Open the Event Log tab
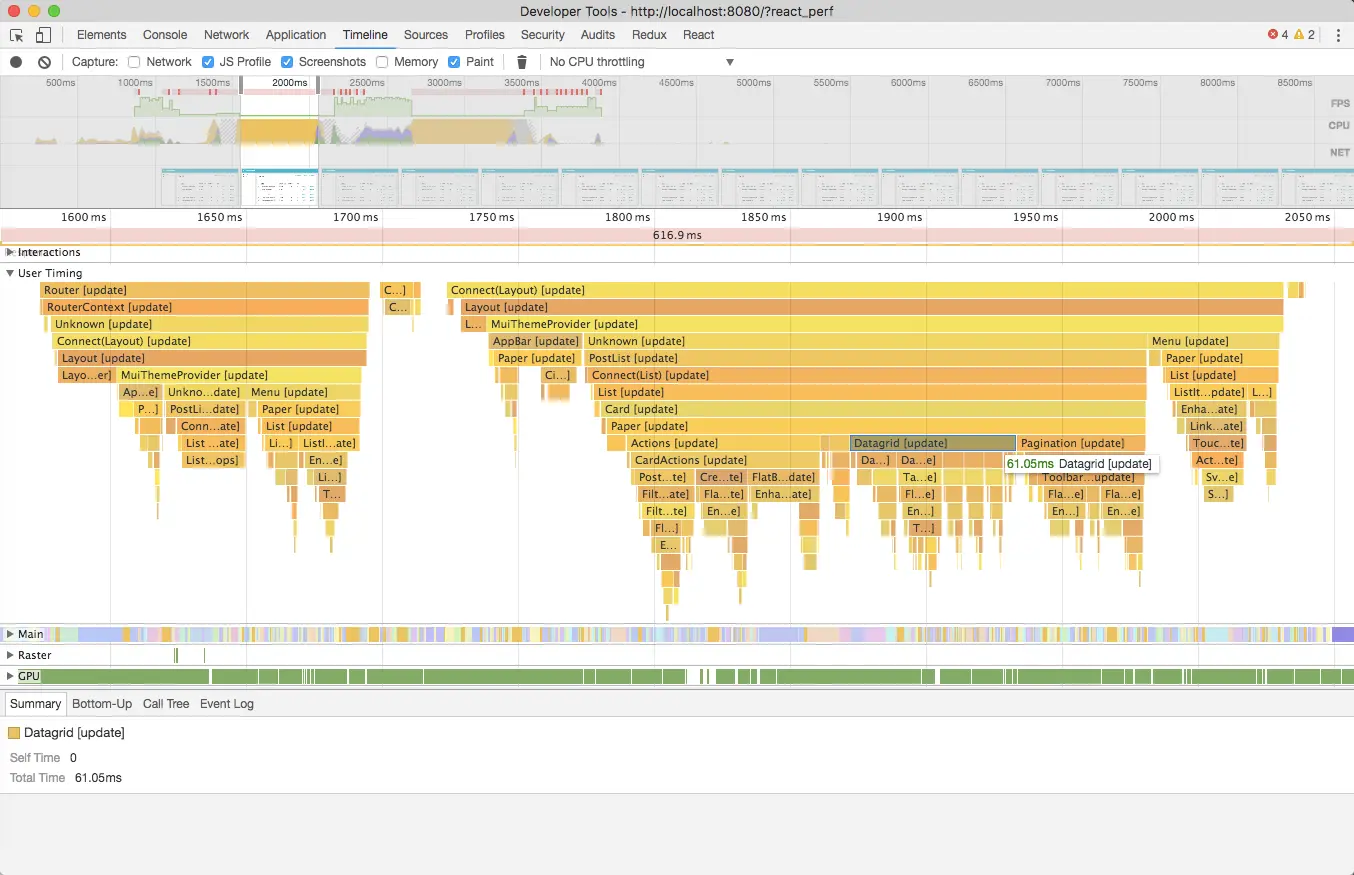The image size is (1354, 875). [x=227, y=703]
